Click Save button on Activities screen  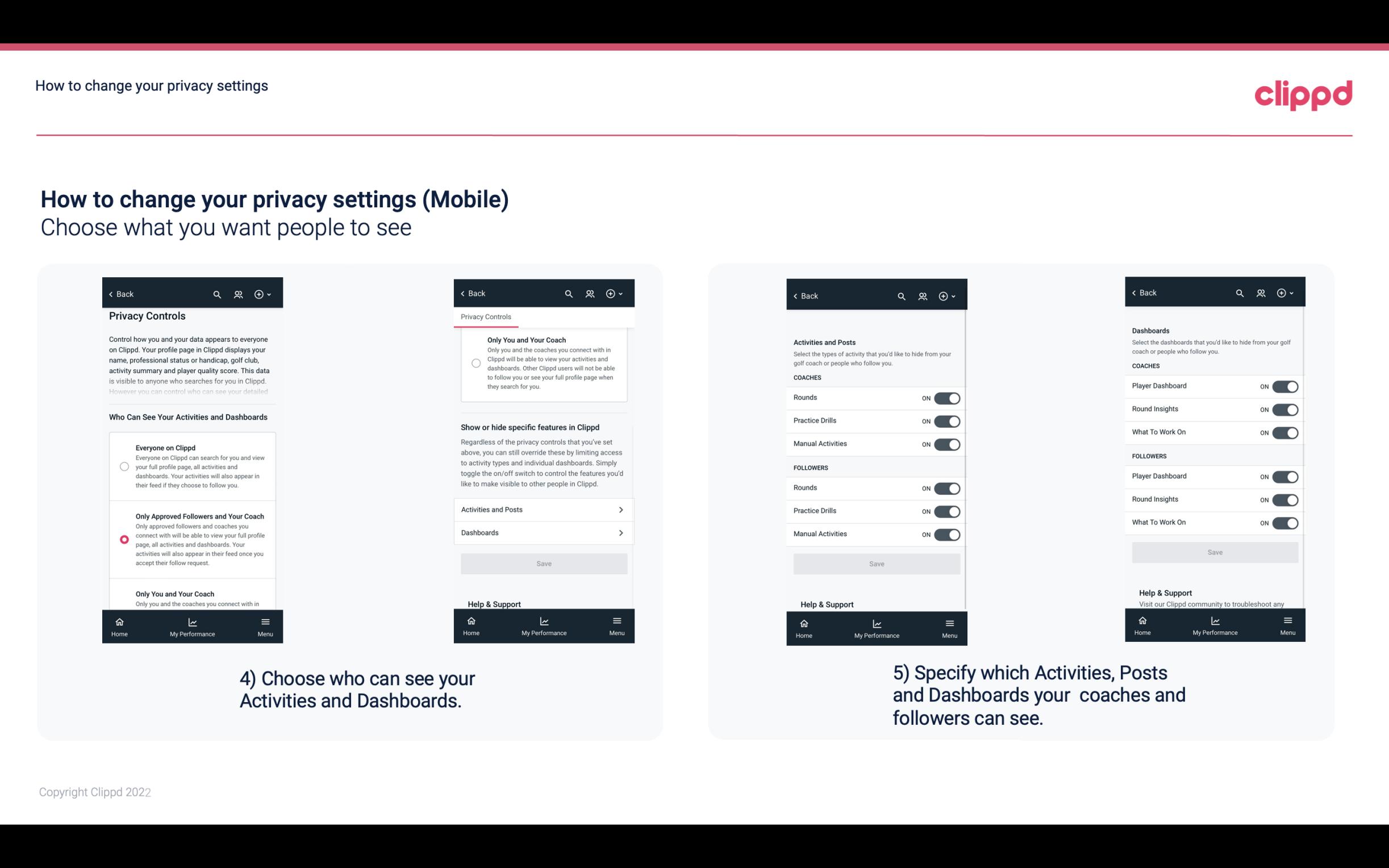[876, 563]
